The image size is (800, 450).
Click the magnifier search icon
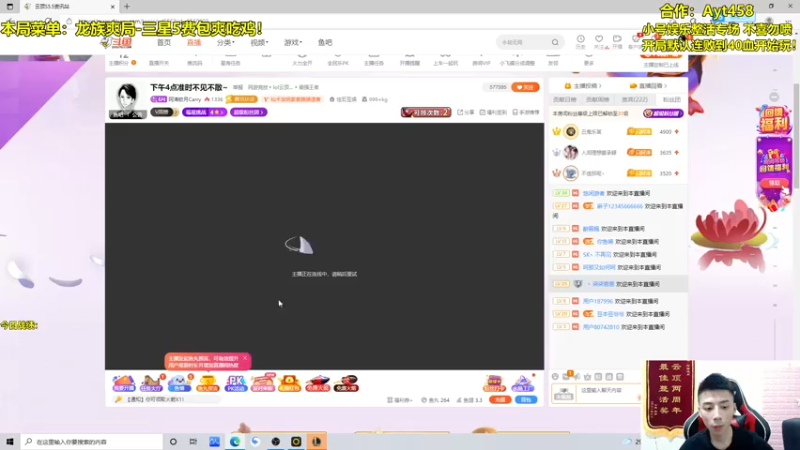[x=555, y=42]
